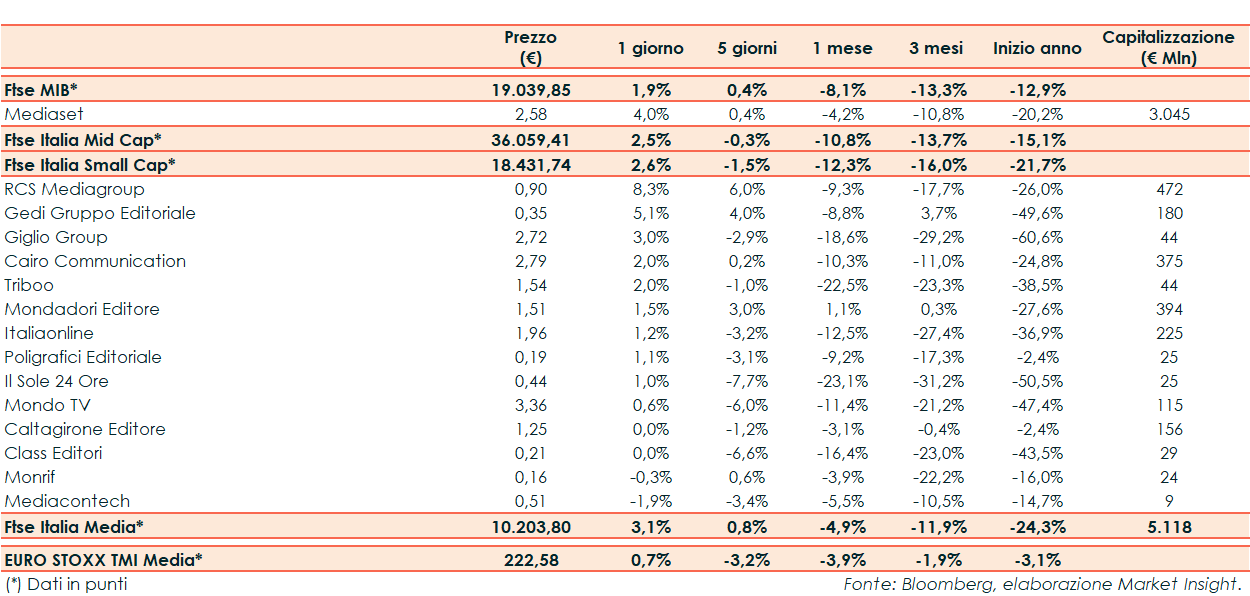Click Mediaset's capitalization value 3.045

1168,114
